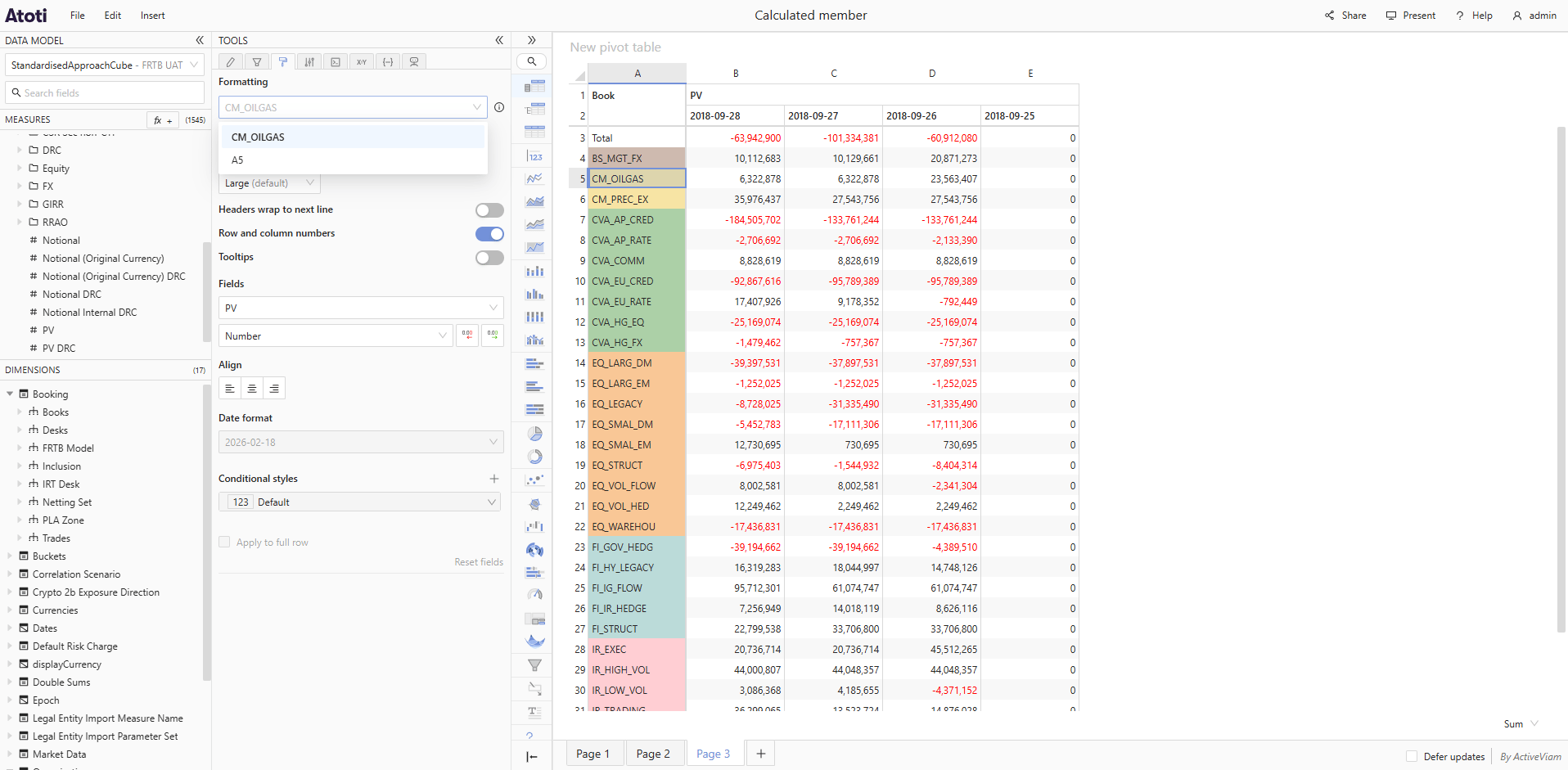The image size is (1568, 770).
Task: Add a new conditional style
Action: pos(494,479)
